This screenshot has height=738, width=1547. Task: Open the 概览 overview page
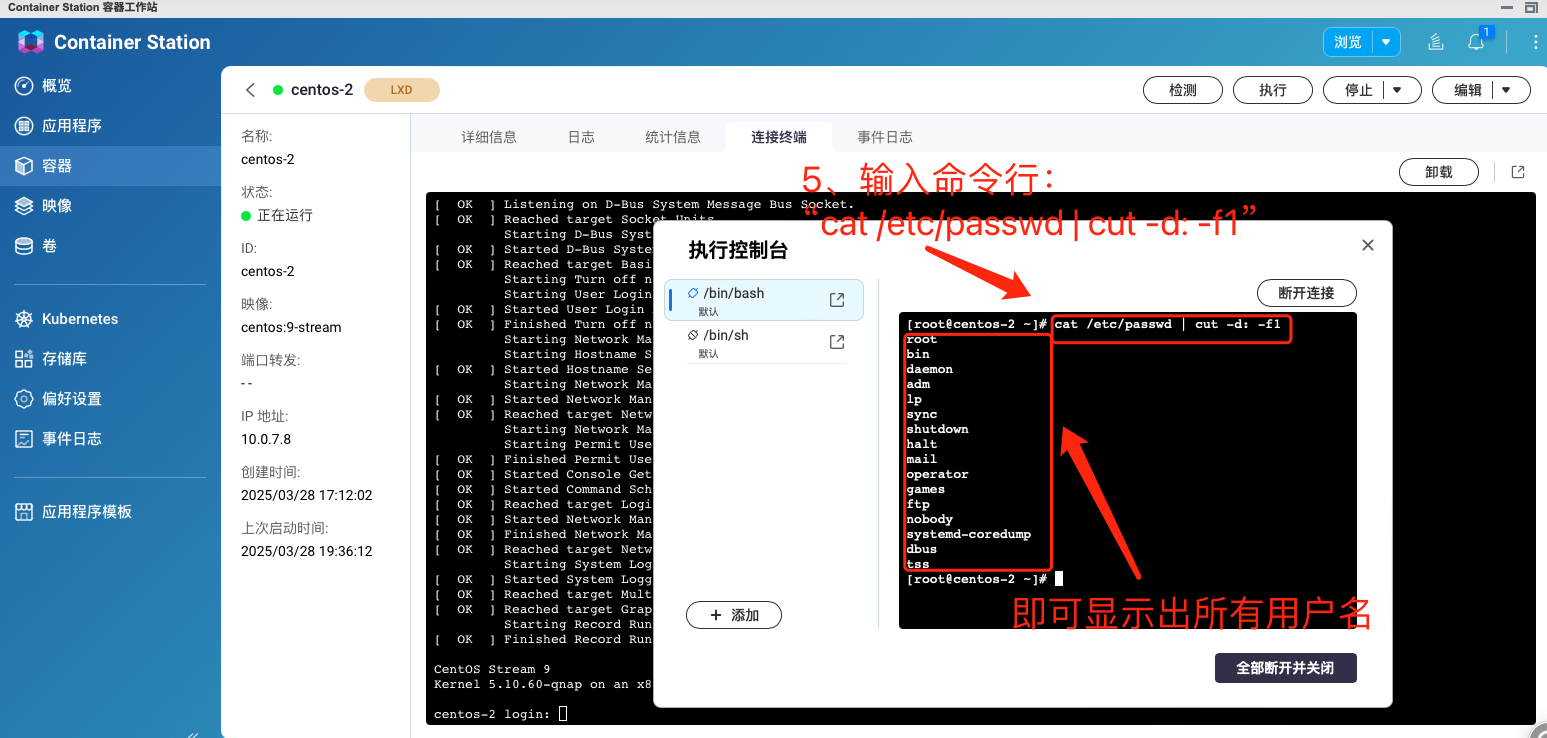pyautogui.click(x=110, y=86)
